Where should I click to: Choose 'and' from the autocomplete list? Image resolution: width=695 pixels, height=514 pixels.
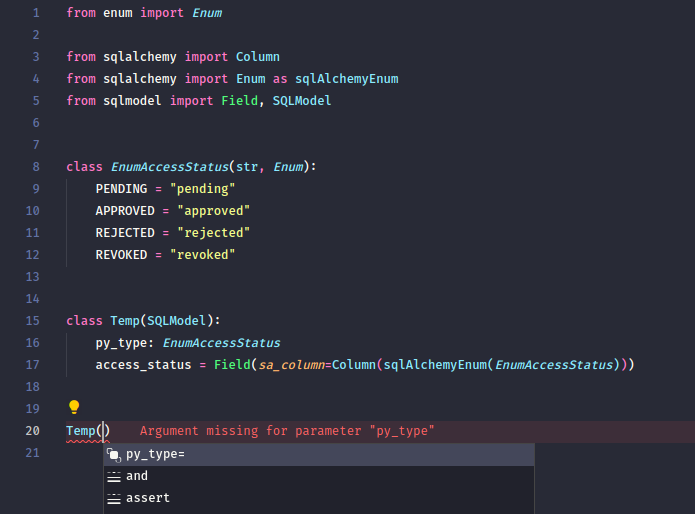(137, 476)
